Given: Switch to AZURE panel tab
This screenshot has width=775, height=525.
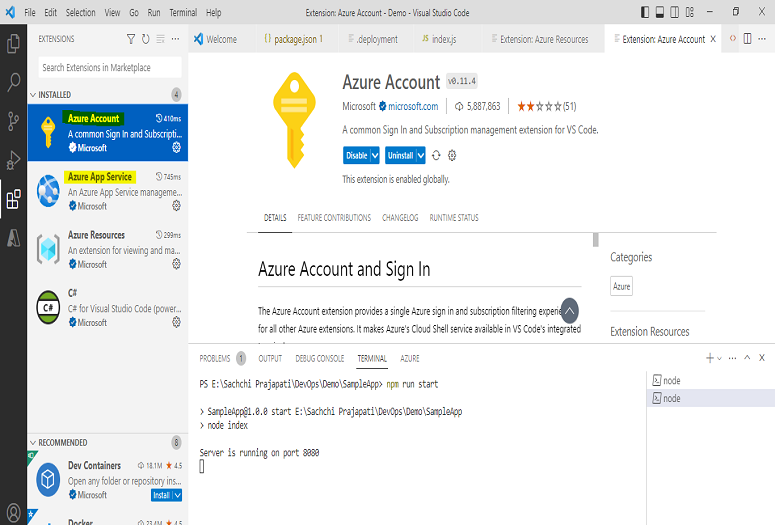Looking at the screenshot, I should tap(410, 358).
